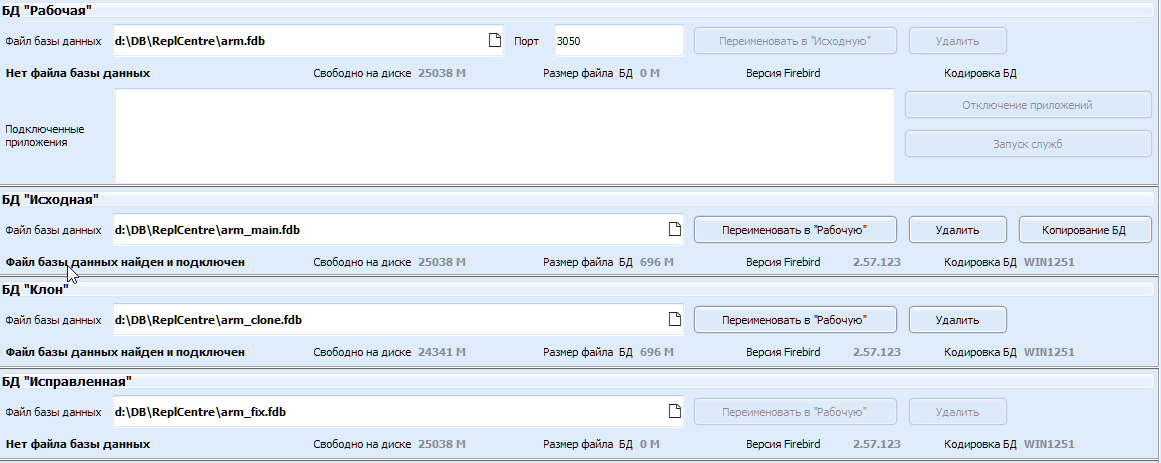Image resolution: width=1161 pixels, height=463 pixels.
Task: Click Запуск служб button
Action: tap(1028, 144)
